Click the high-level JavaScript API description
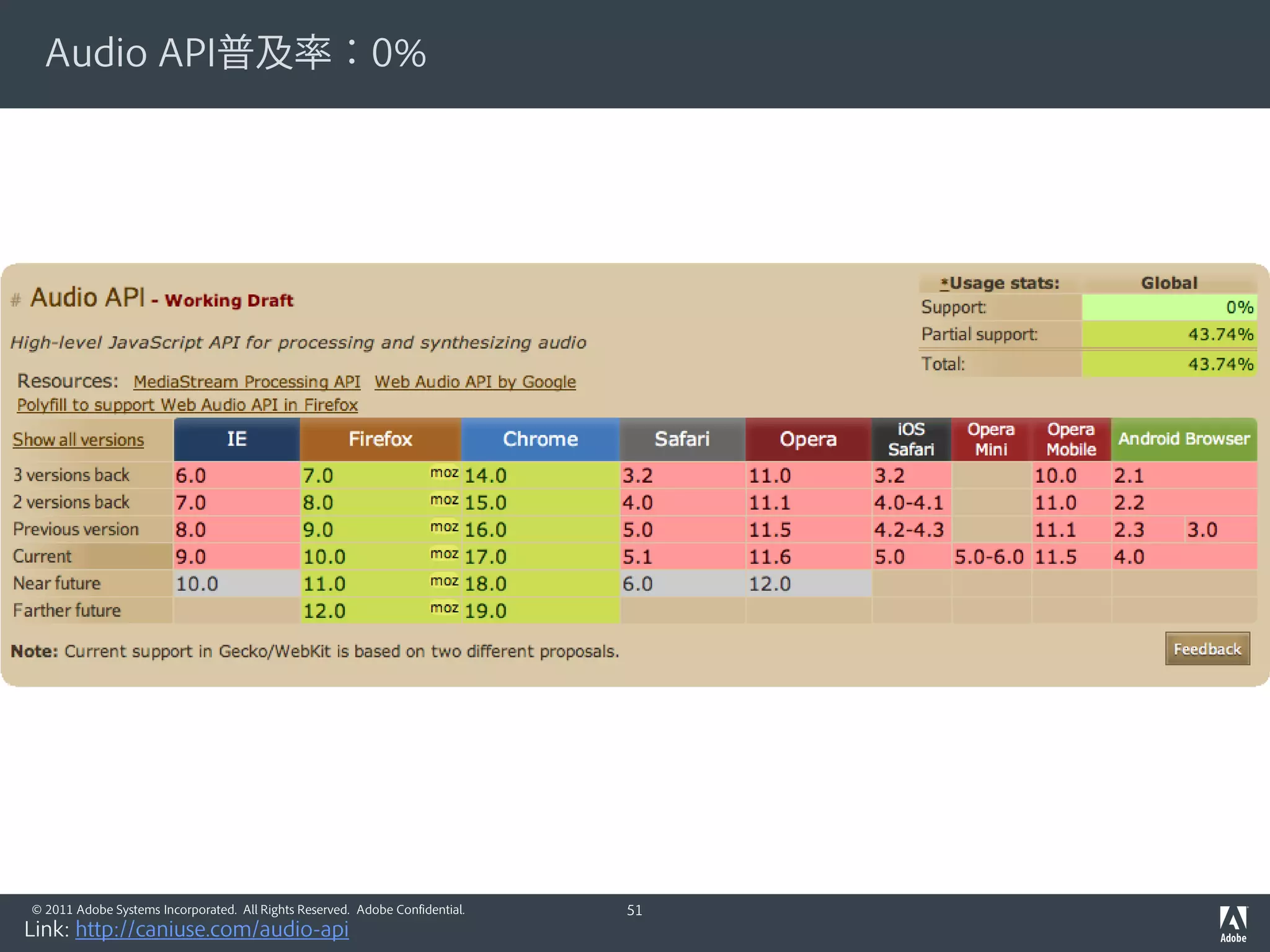Screen dimensions: 1270x952 [298, 343]
